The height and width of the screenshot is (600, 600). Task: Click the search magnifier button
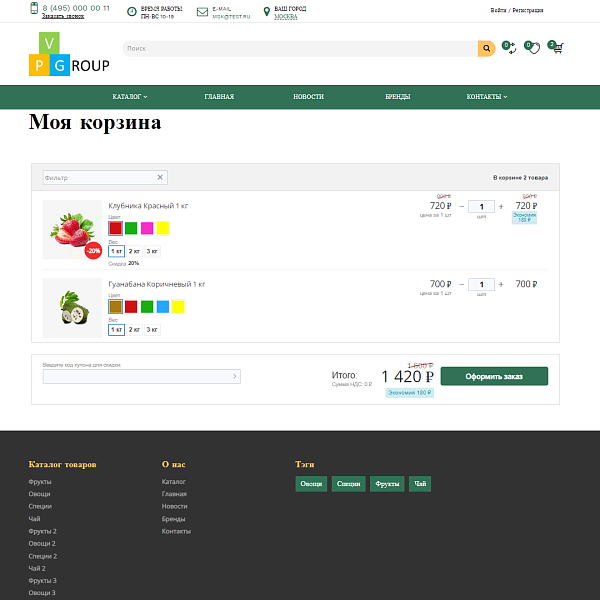pos(486,48)
